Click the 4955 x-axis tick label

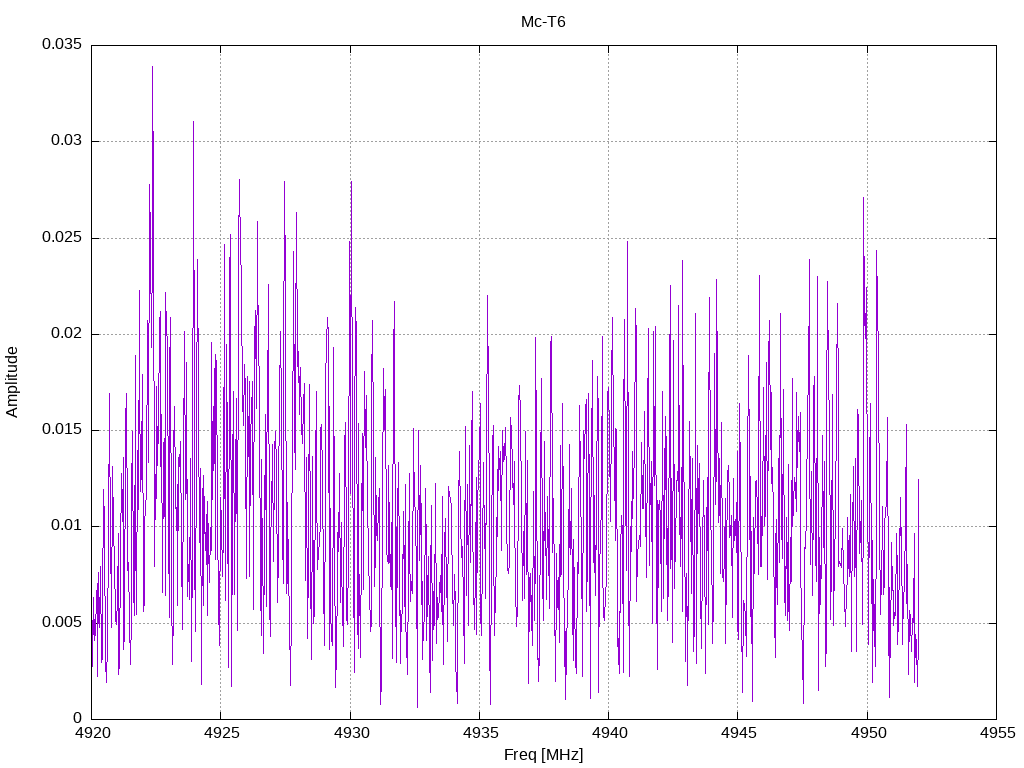(997, 733)
